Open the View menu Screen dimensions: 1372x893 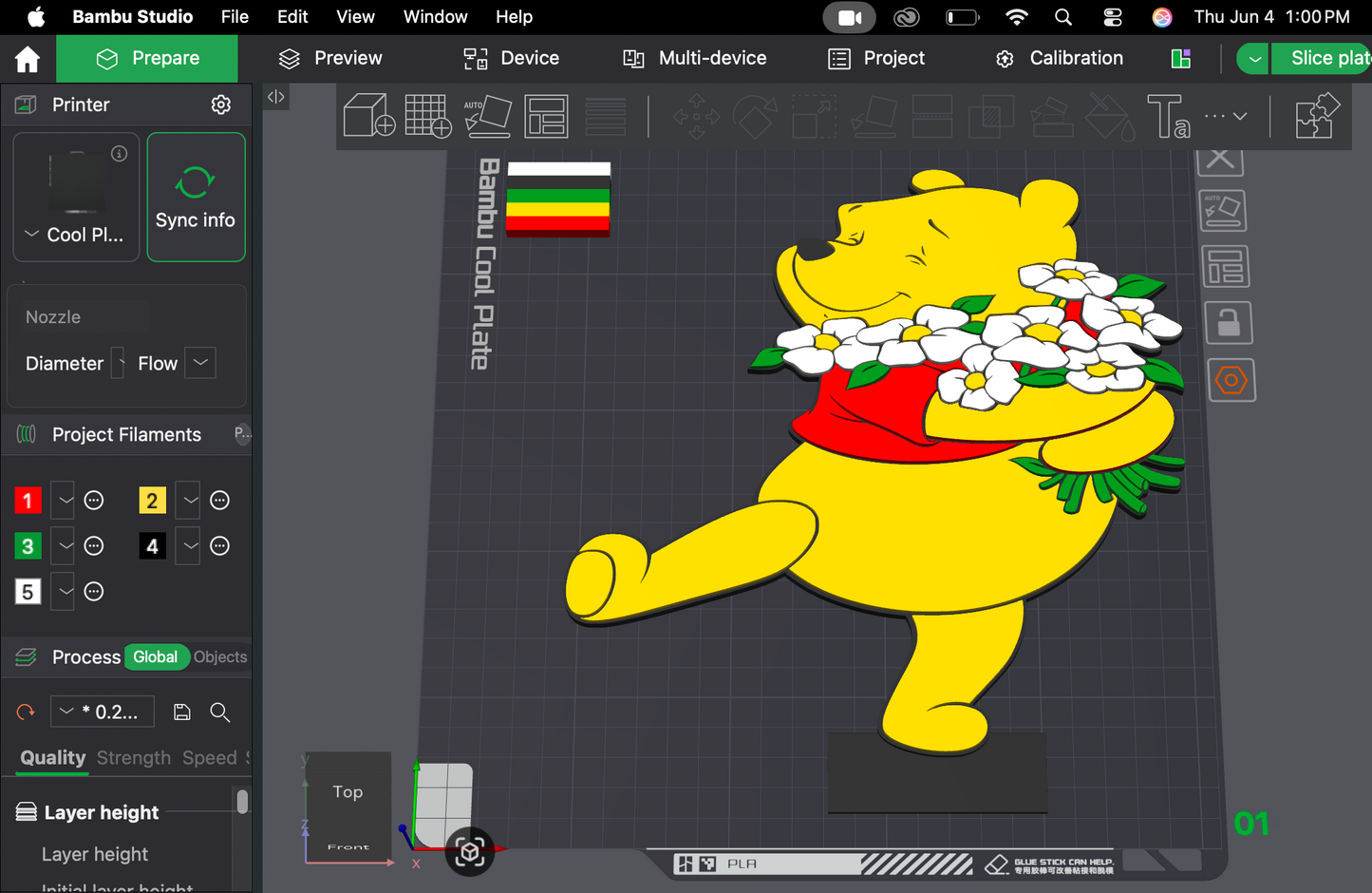[355, 17]
